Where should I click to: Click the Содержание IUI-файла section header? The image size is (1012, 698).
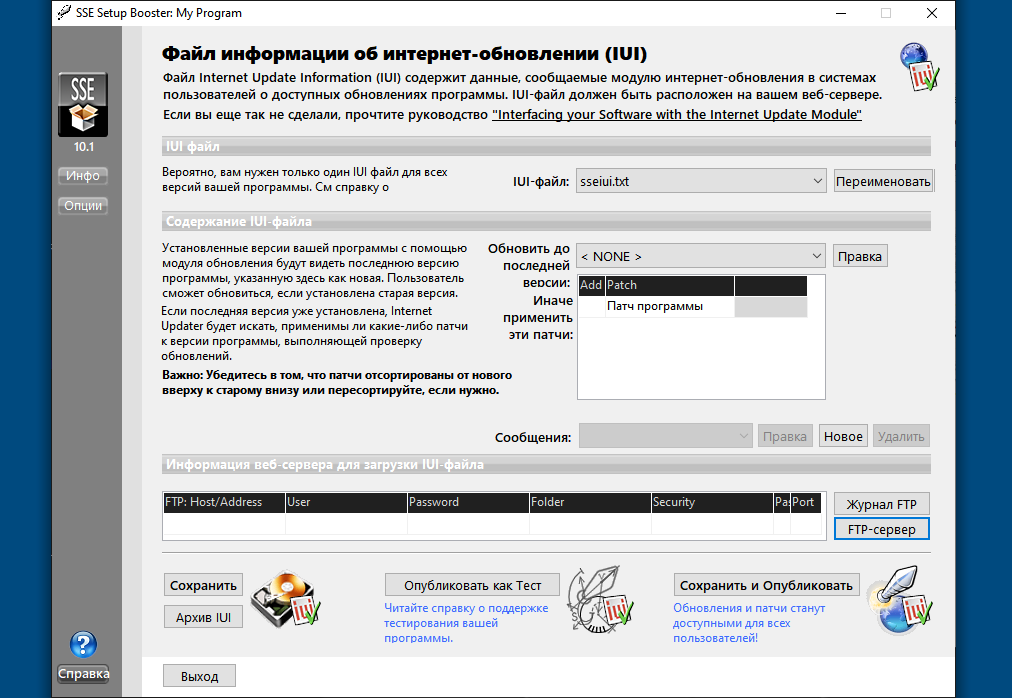[546, 221]
